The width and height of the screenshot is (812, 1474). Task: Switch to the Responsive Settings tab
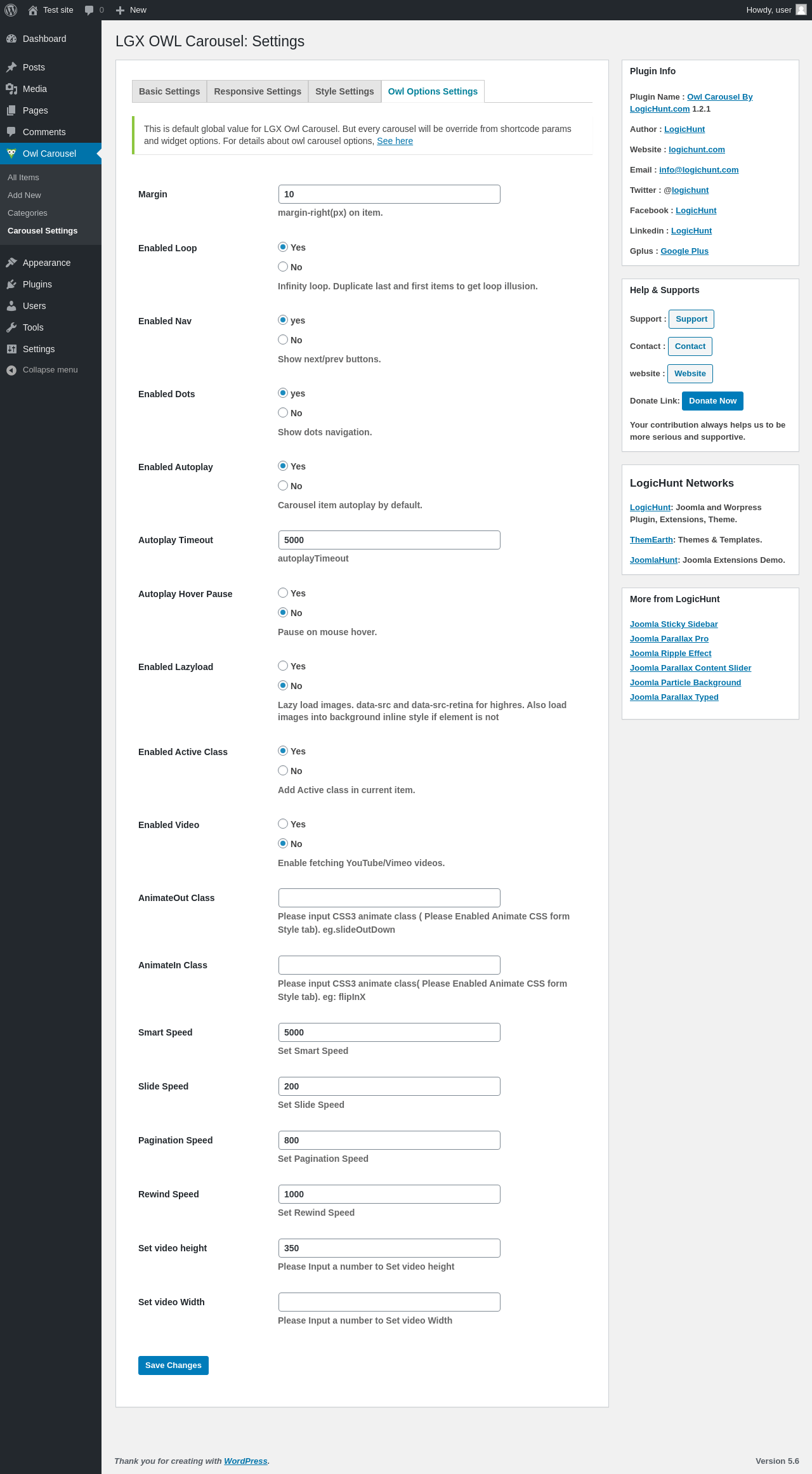(258, 91)
